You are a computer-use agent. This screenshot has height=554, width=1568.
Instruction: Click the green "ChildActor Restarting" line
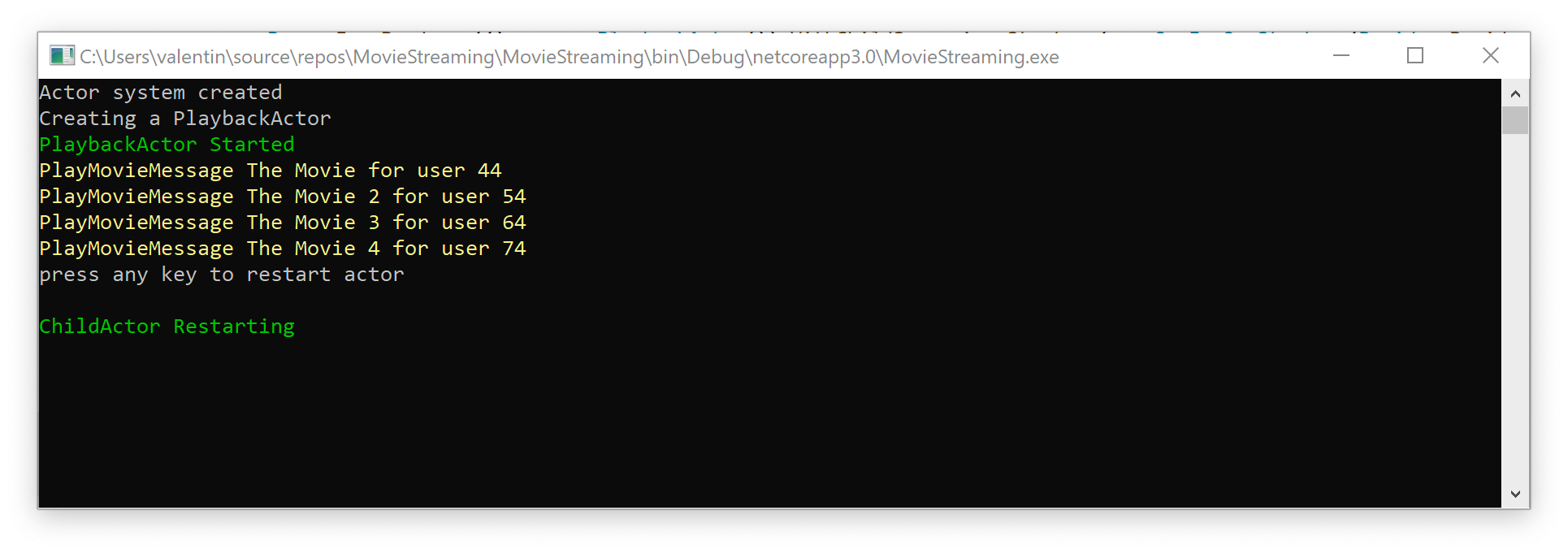coord(167,327)
